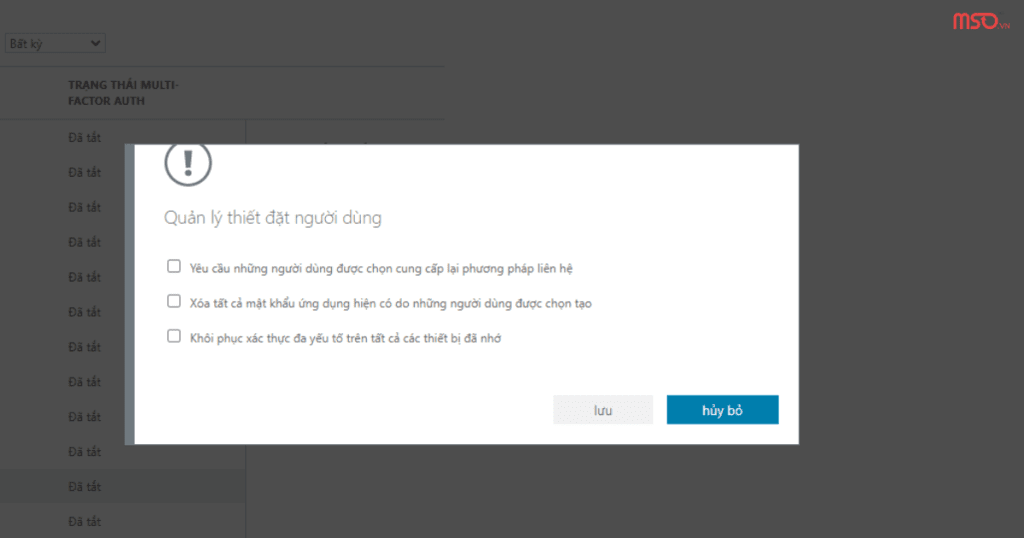Click the 'lưu' save button
The width and height of the screenshot is (1024, 538).
pos(603,410)
